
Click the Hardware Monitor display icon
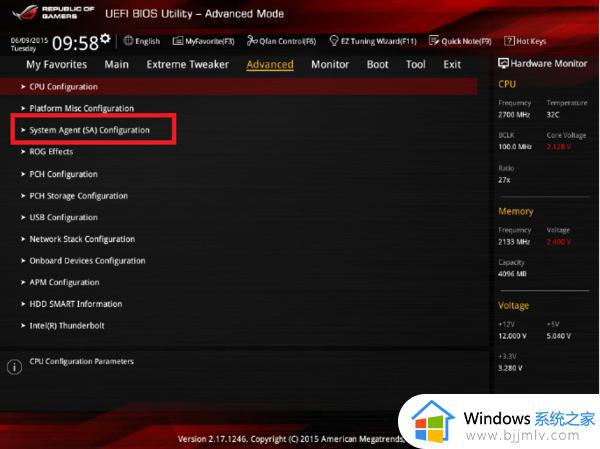click(x=503, y=63)
